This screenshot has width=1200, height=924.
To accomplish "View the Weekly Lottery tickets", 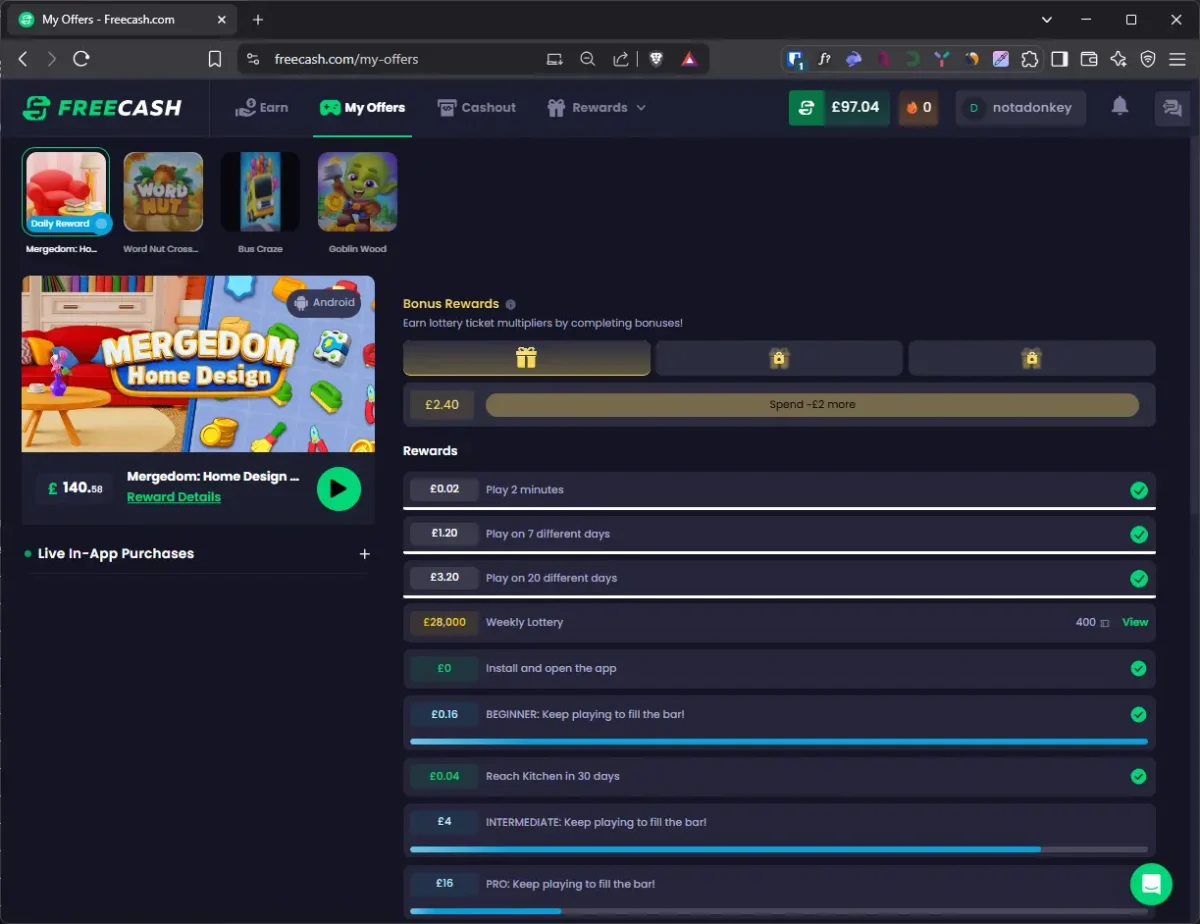I will (x=1135, y=622).
